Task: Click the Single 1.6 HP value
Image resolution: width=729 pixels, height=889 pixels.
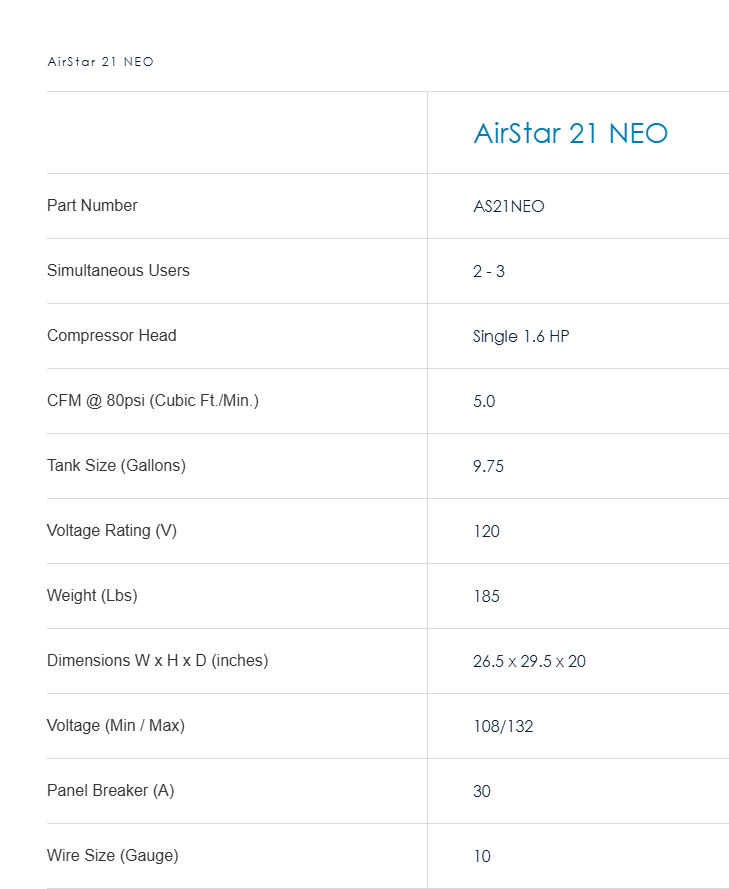Action: coord(520,336)
